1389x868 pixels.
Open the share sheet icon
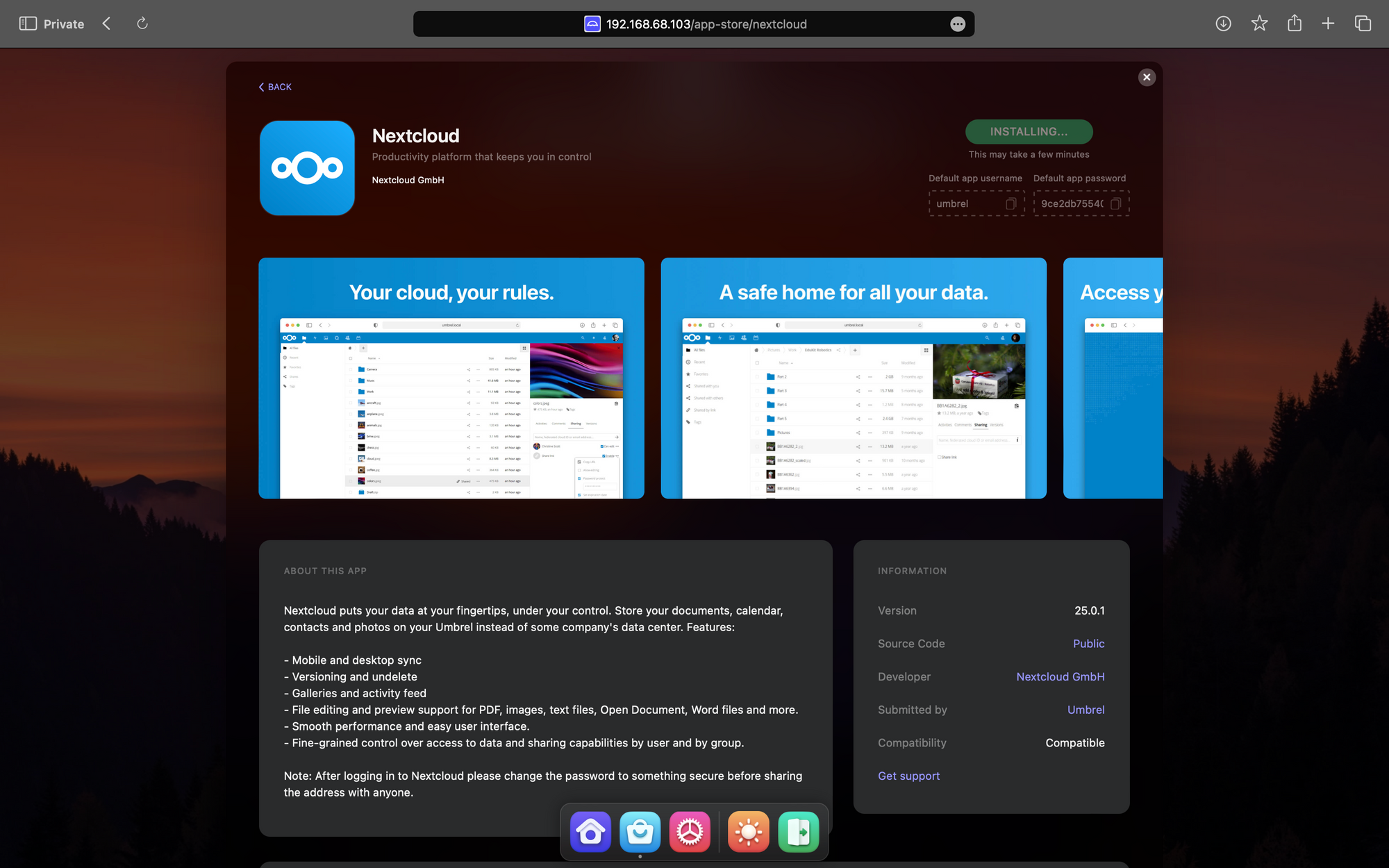pyautogui.click(x=1295, y=24)
